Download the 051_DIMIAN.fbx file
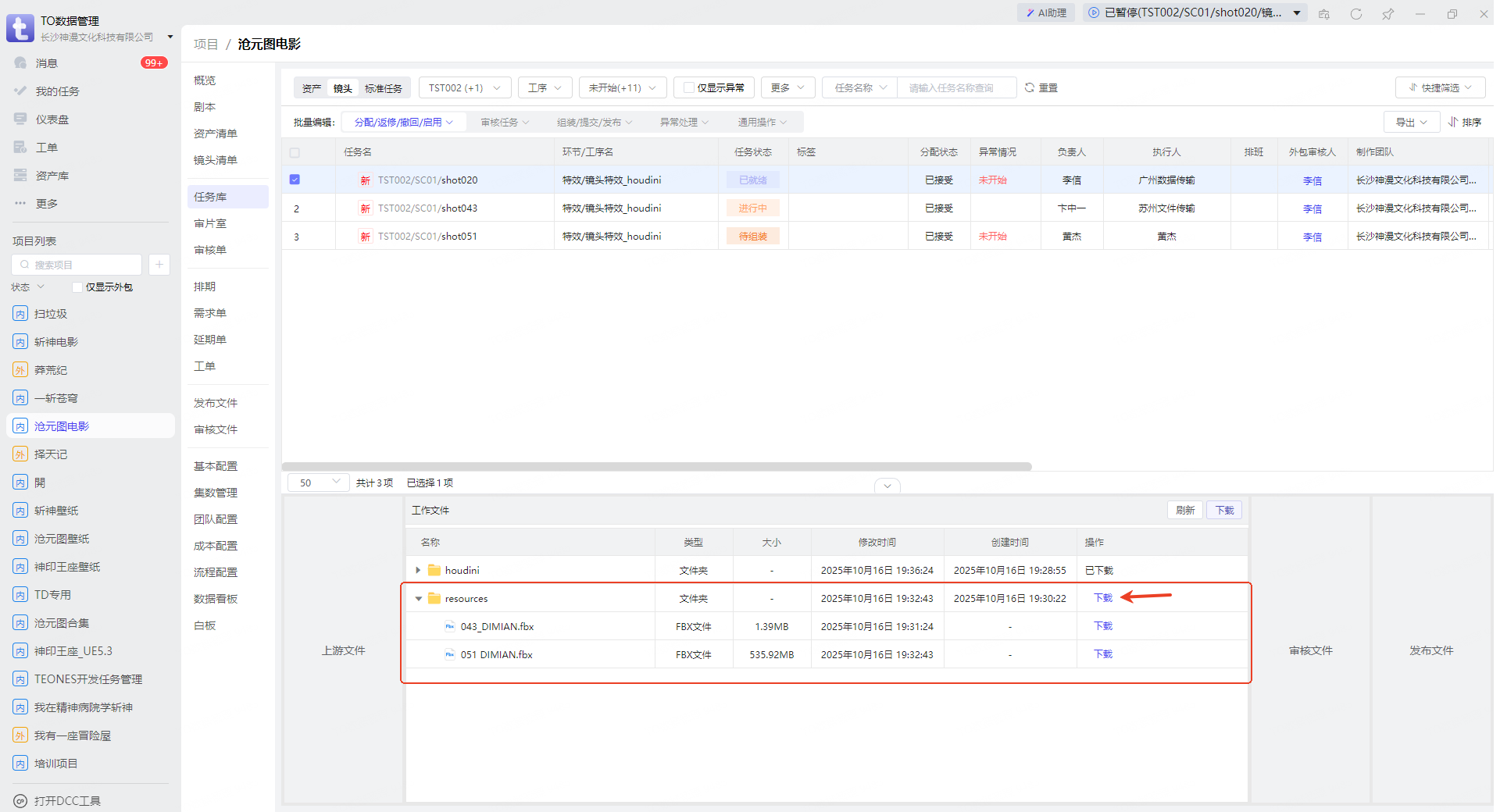This screenshot has height=812, width=1500. [x=1102, y=654]
